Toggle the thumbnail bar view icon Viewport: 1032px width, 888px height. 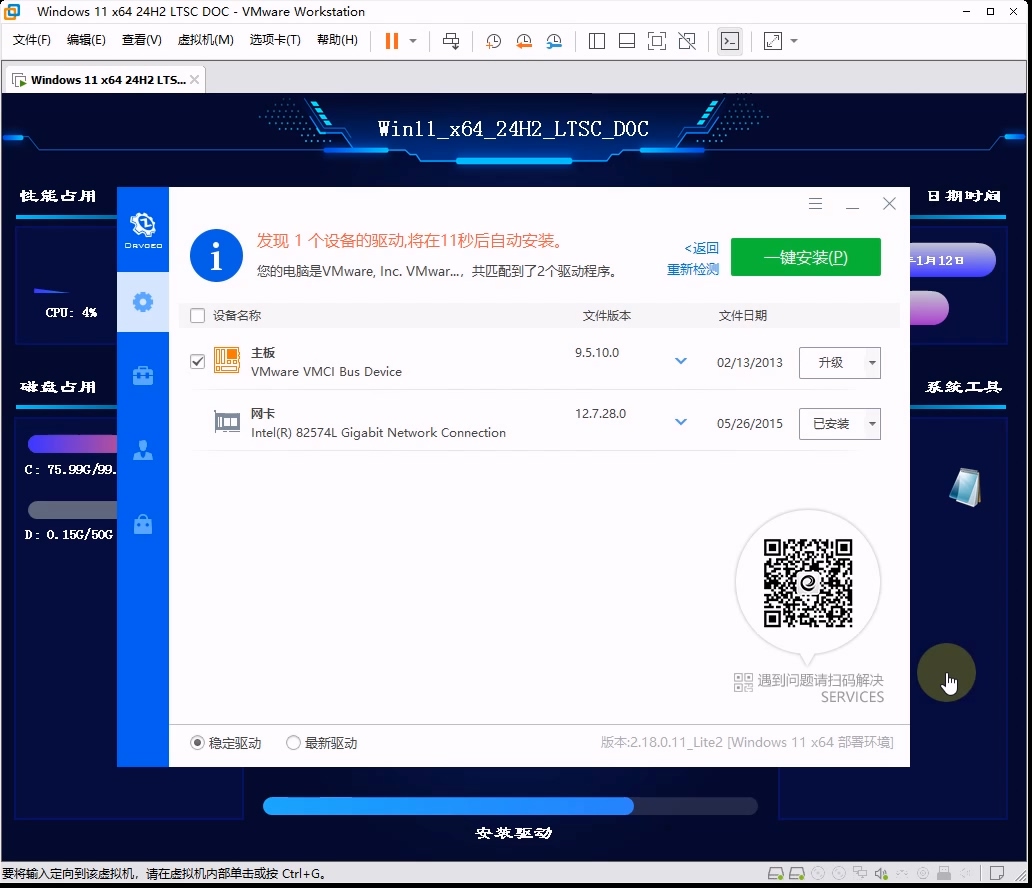627,41
